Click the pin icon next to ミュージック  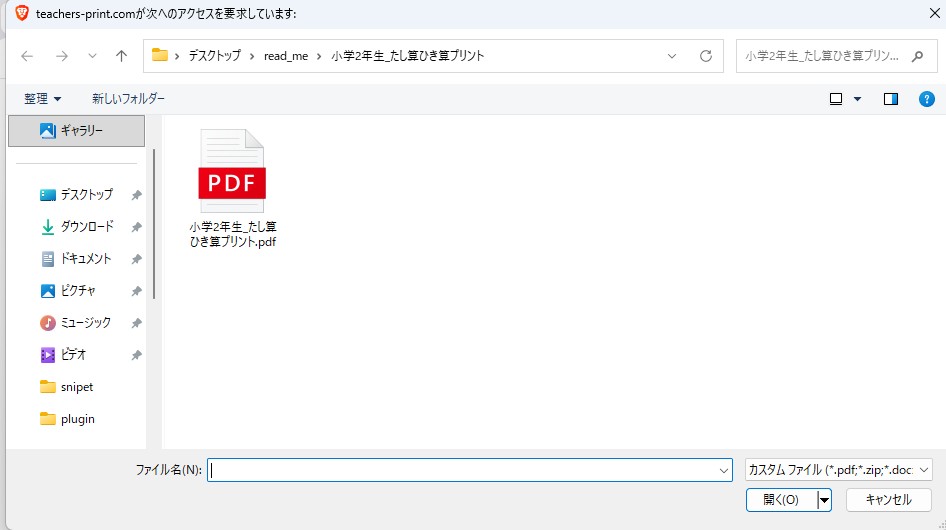coord(136,323)
